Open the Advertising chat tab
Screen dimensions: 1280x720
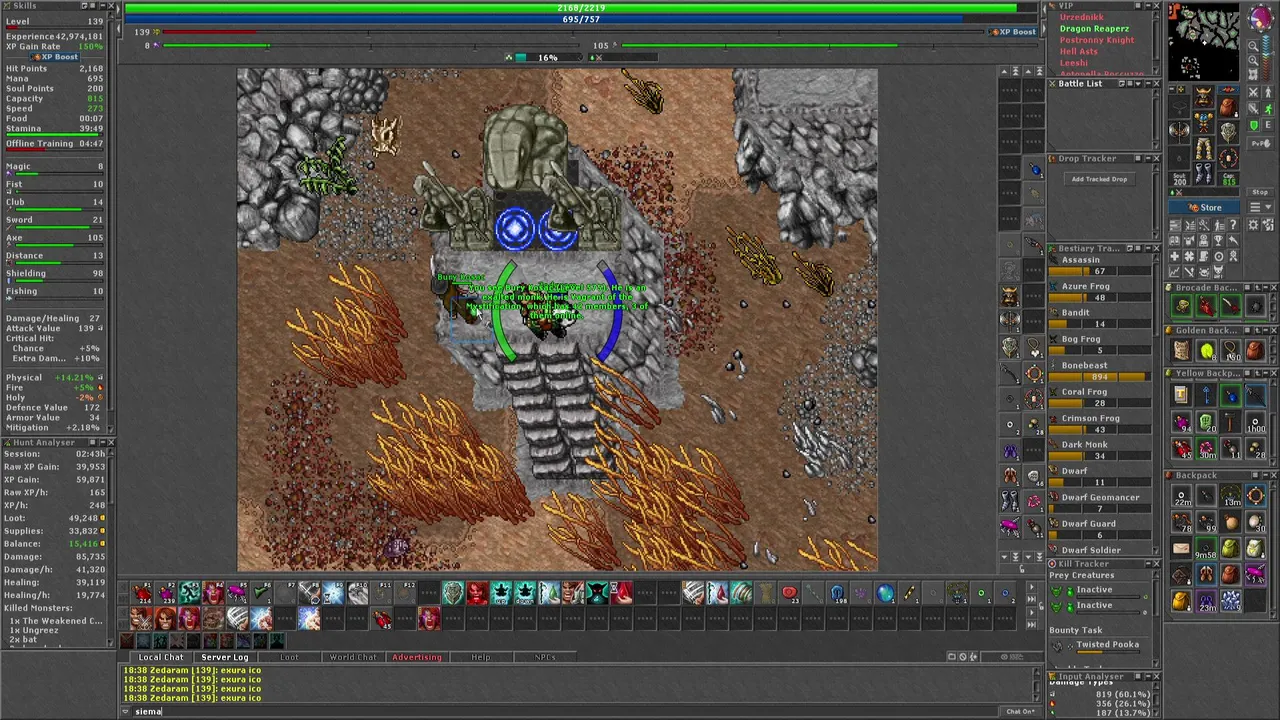point(417,657)
